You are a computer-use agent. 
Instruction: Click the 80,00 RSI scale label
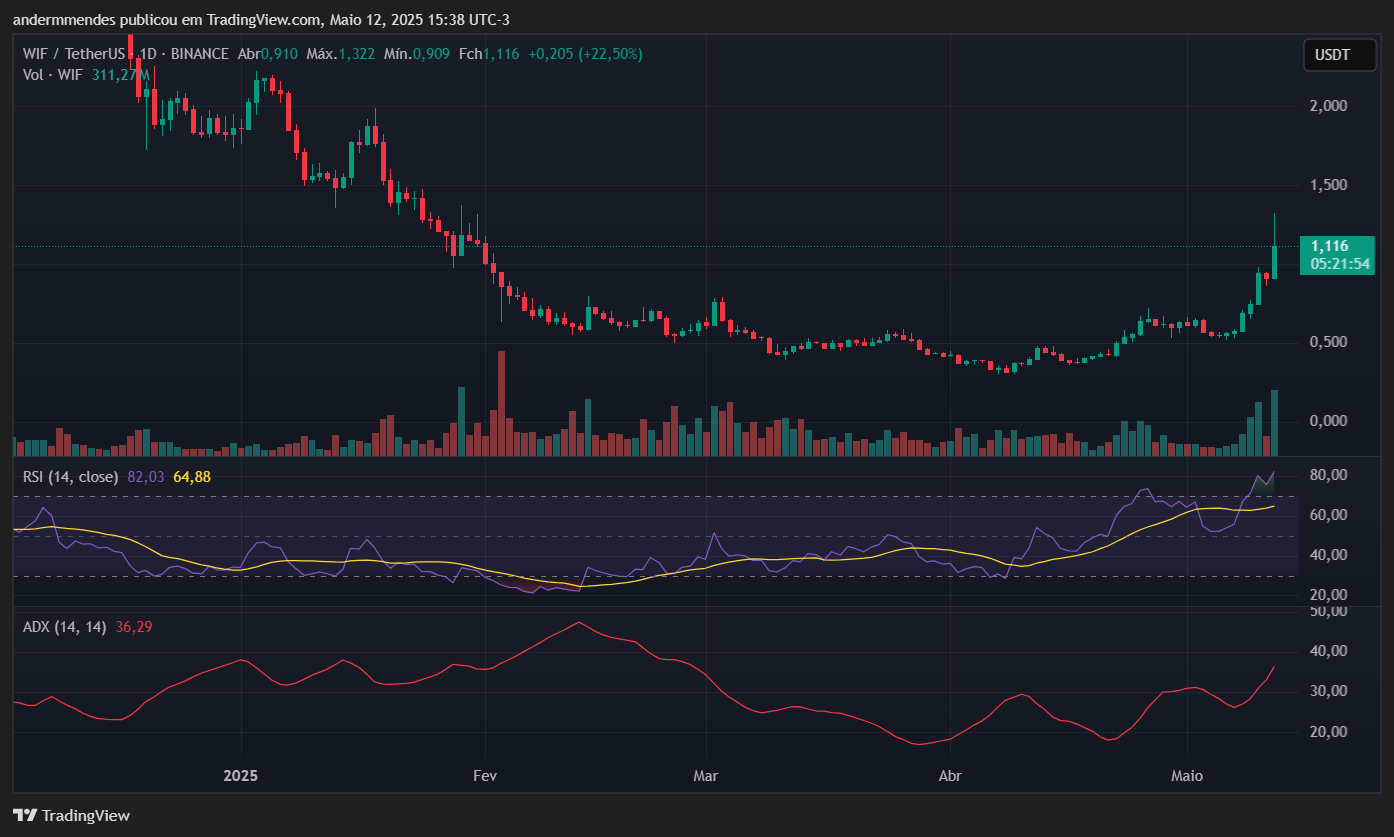[1331, 474]
